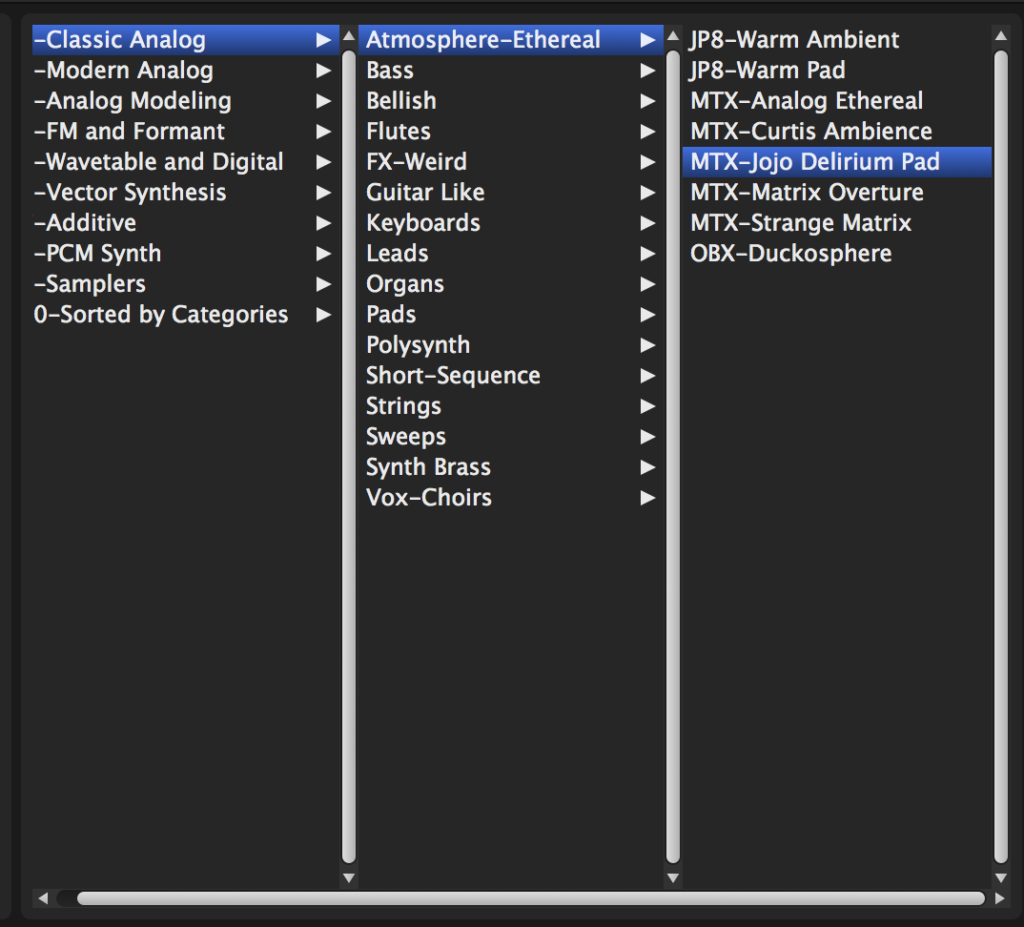
Task: Load the MTX-Analog Ethereal preset
Action: (x=837, y=101)
